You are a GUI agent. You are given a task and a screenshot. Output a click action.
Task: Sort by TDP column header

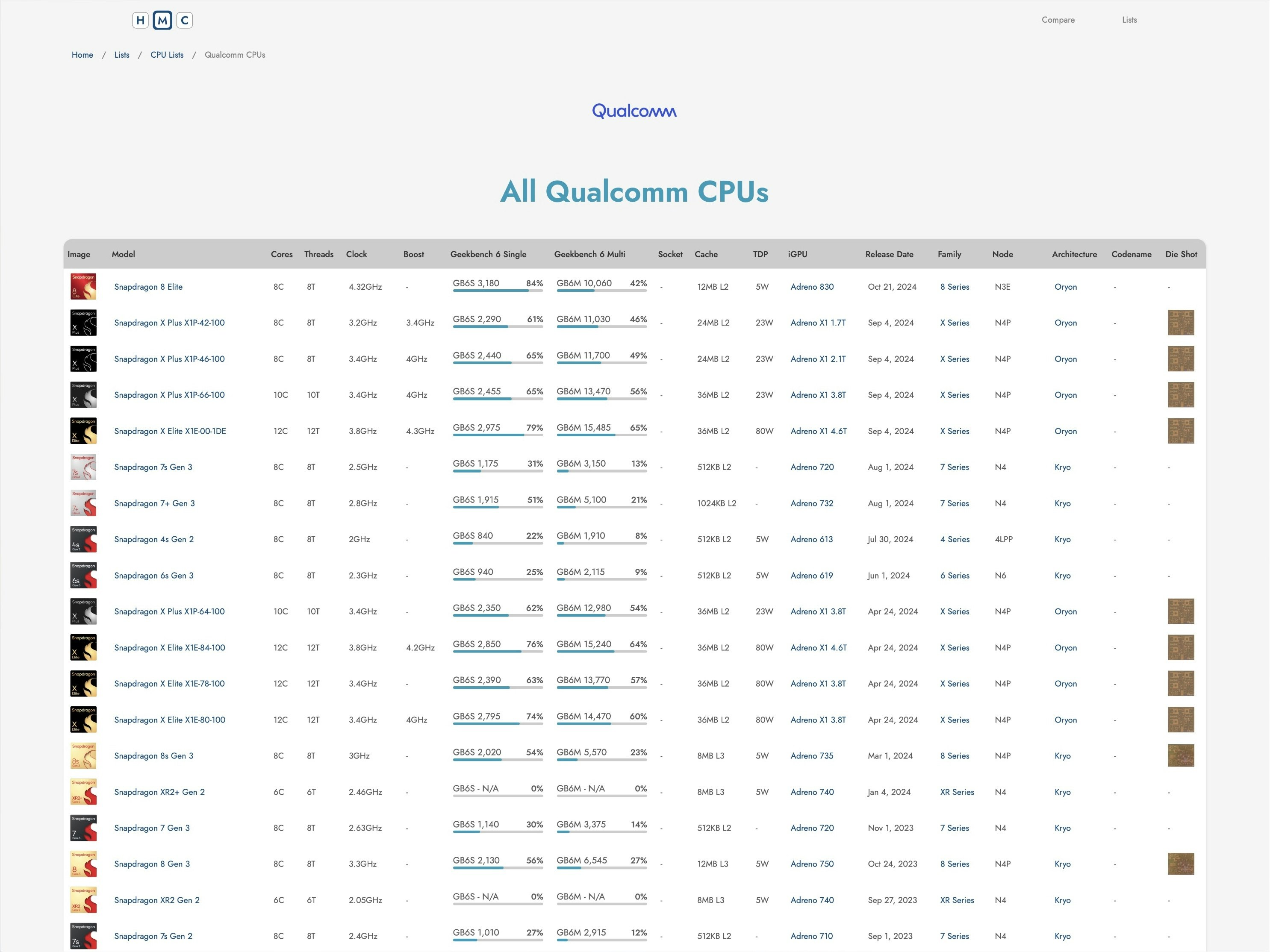tap(760, 254)
